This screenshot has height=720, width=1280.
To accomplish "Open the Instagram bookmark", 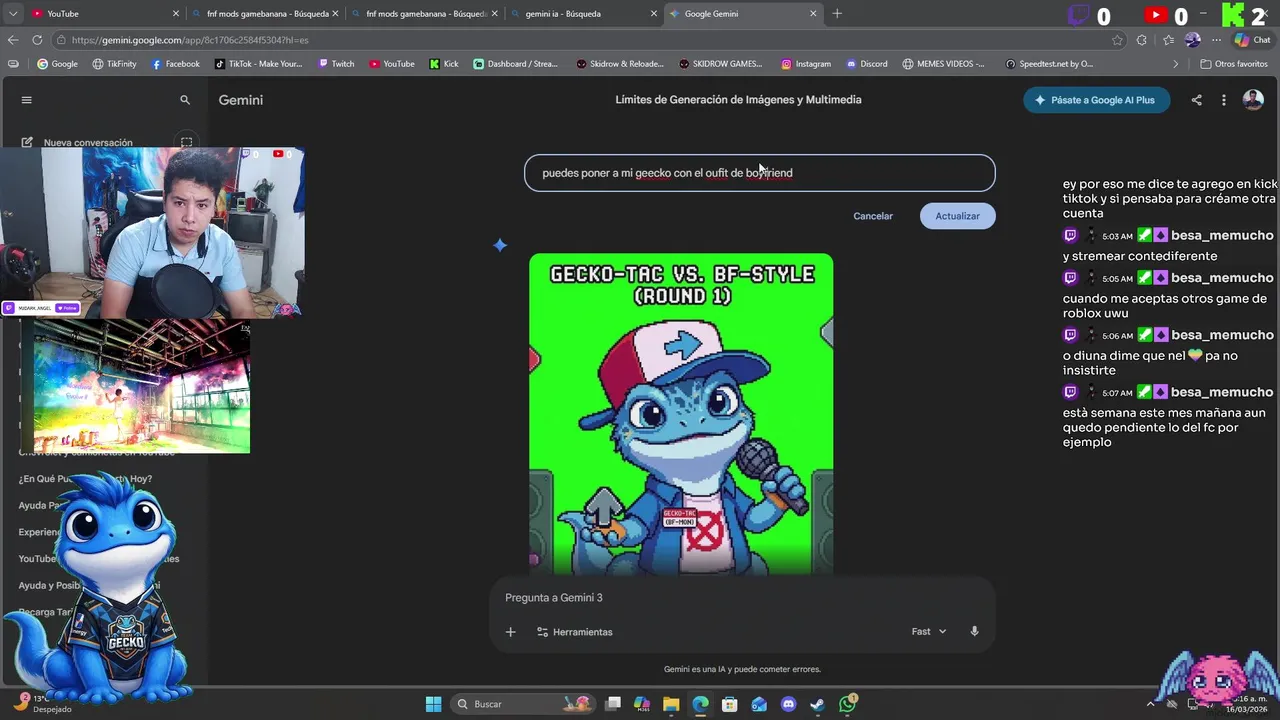I will 806,64.
